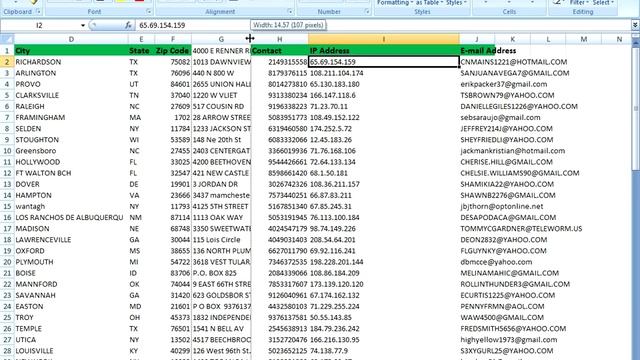Open the Number format dialog launcher
Screen dimensions: 640x360
pyautogui.click(x=367, y=12)
